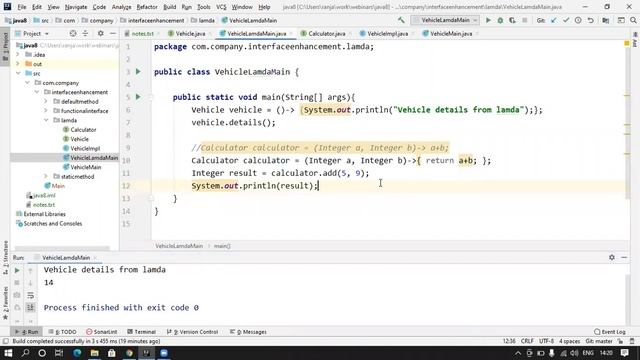
Task: Expand the .idea folder
Action: coord(18,54)
